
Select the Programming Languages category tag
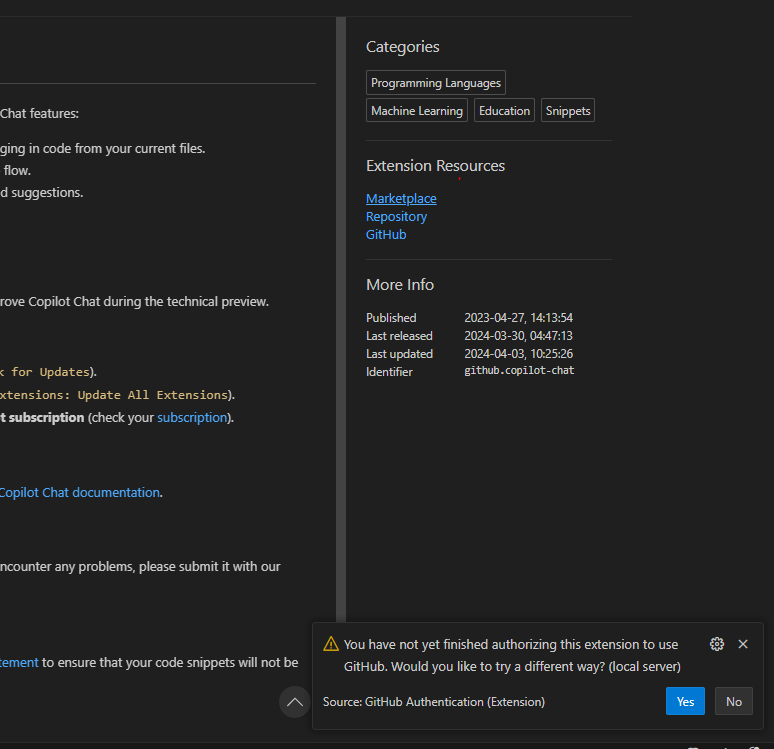(x=436, y=83)
